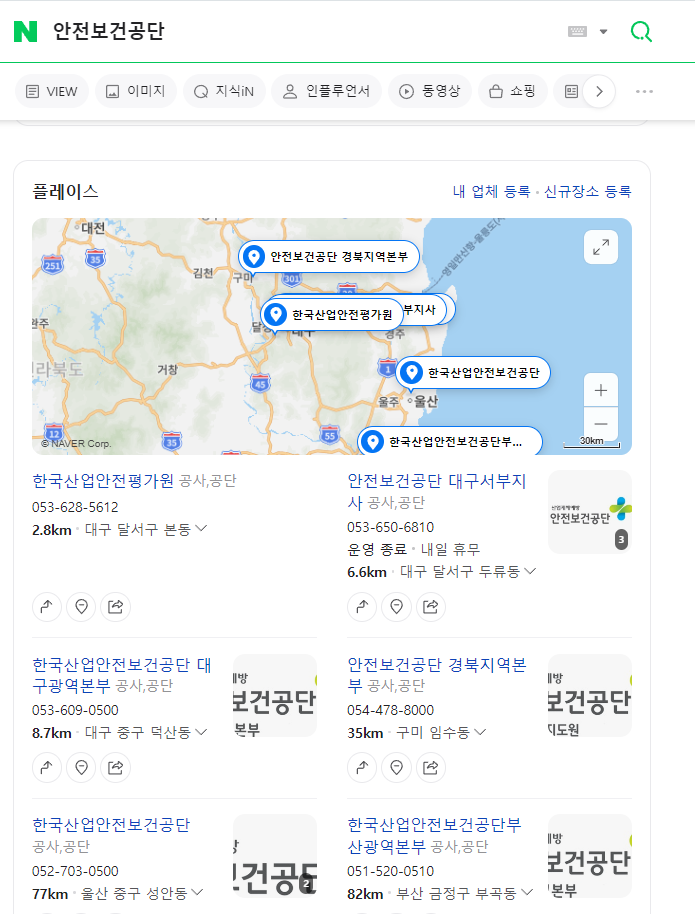Click phone number 052-703-0500
The height and width of the screenshot is (914, 695).
click(75, 871)
